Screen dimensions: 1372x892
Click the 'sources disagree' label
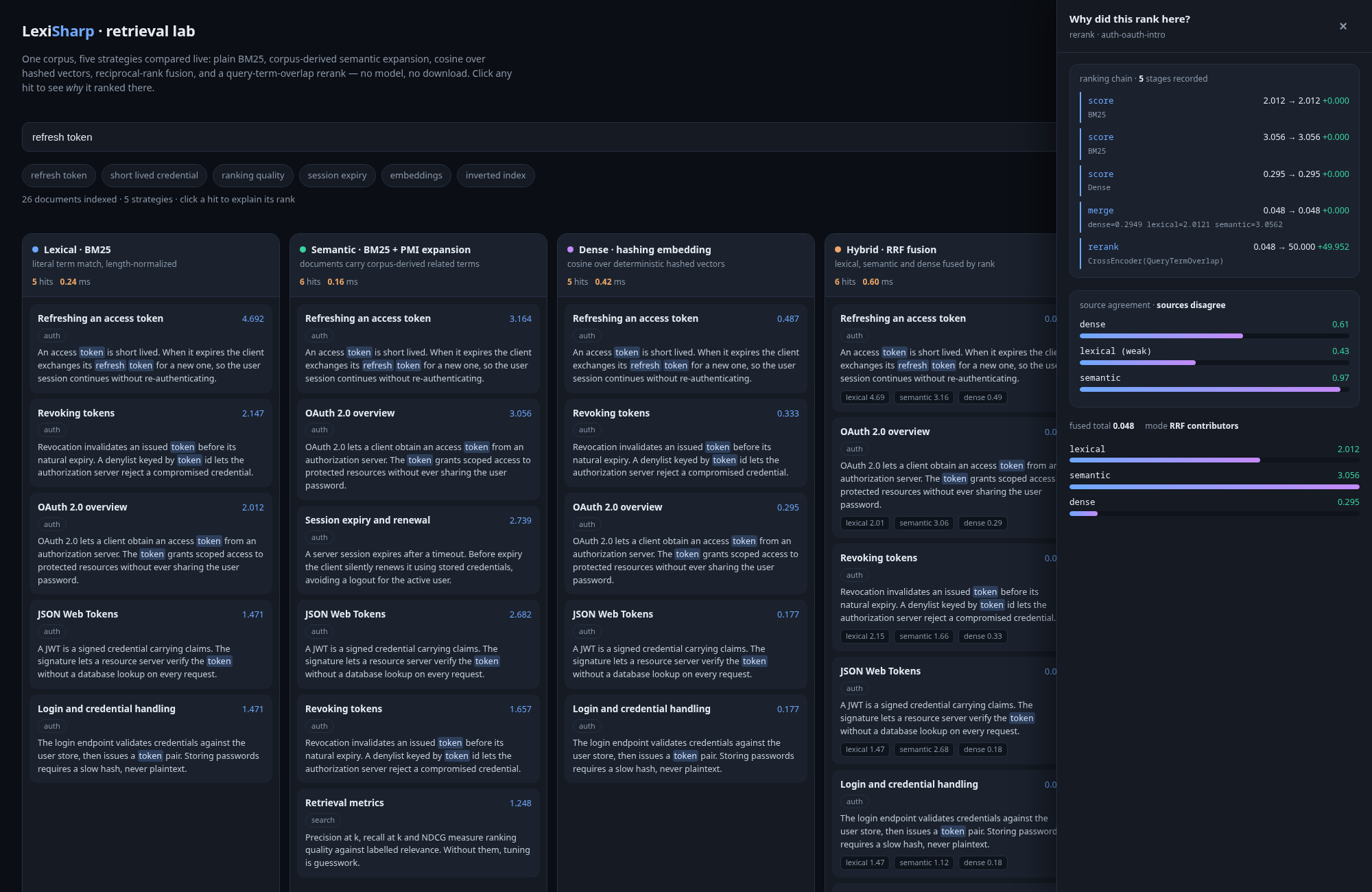pos(1190,305)
